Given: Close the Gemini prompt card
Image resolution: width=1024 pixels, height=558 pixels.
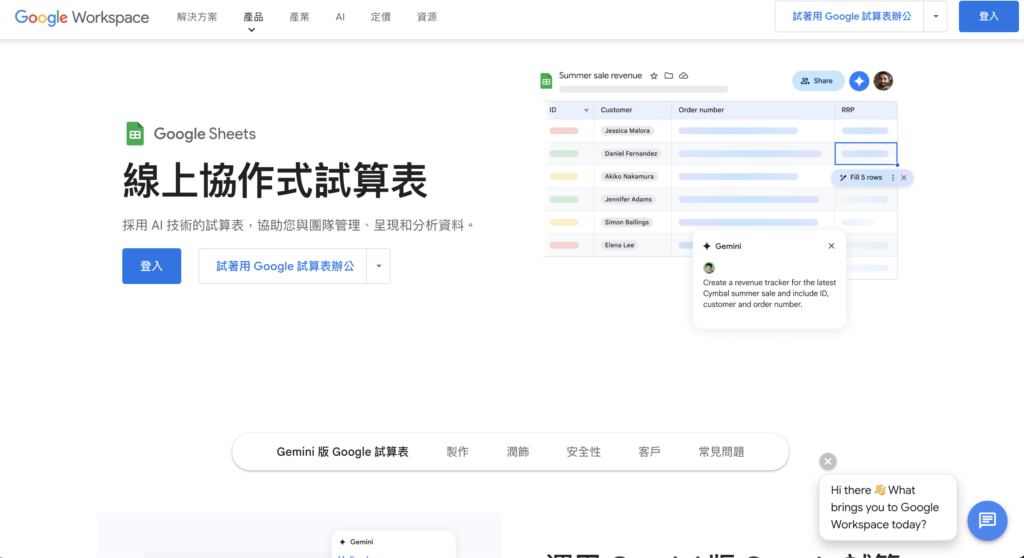Looking at the screenshot, I should pyautogui.click(x=831, y=246).
